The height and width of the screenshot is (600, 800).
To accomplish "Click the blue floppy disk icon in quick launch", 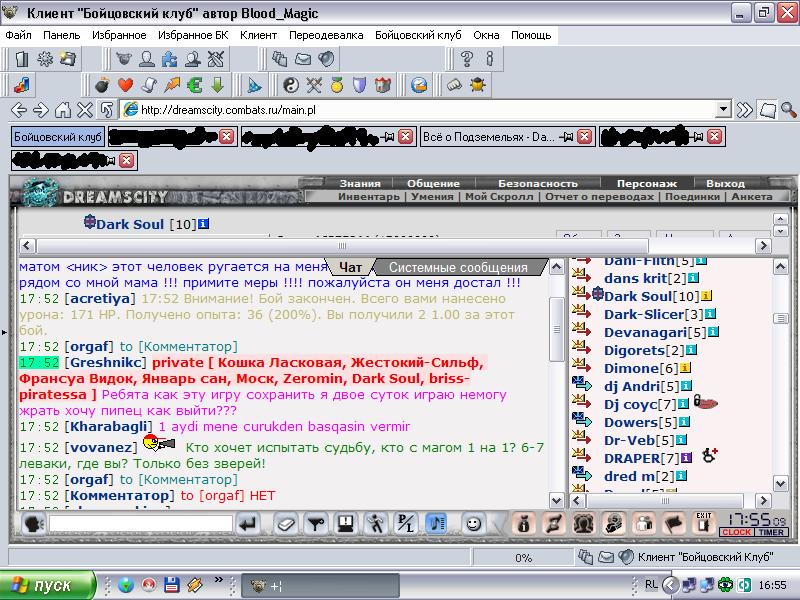I will (x=171, y=585).
